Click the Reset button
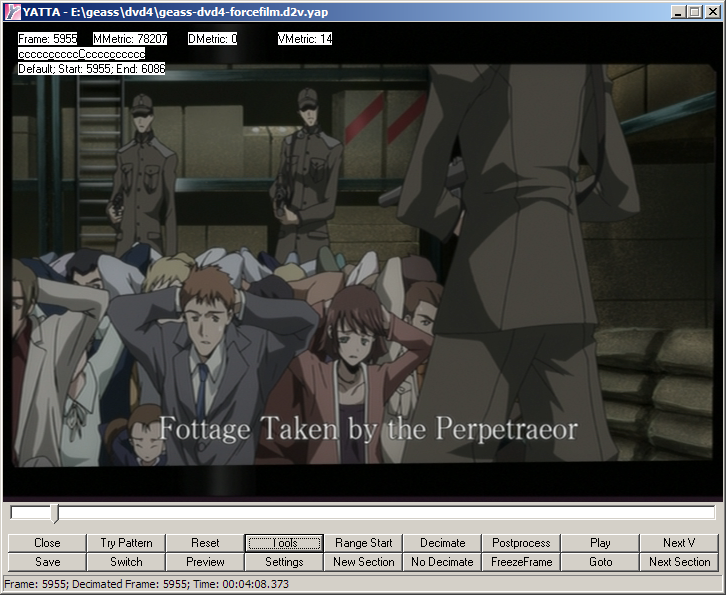The width and height of the screenshot is (726, 595). click(x=205, y=543)
